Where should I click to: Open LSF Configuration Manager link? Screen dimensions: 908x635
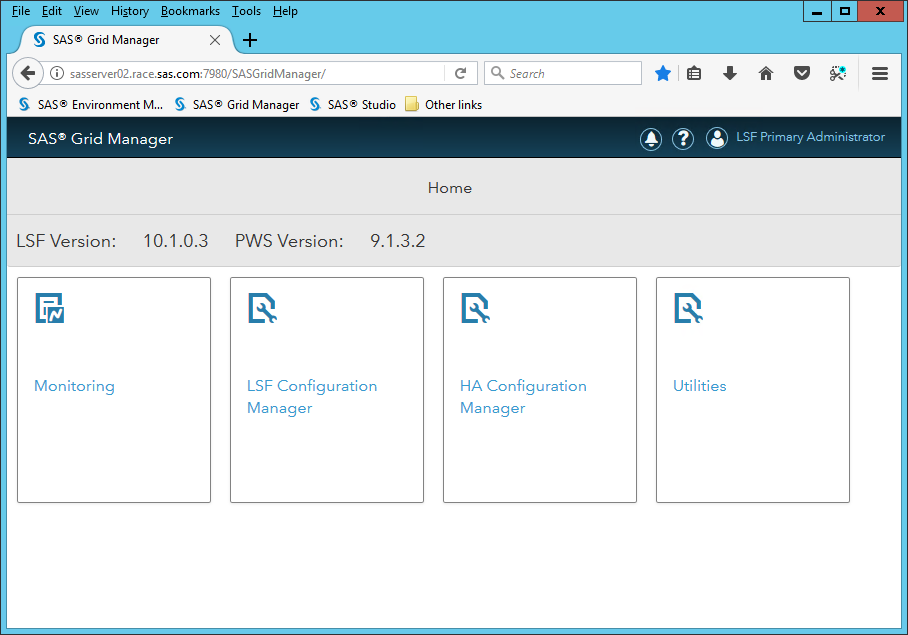(x=312, y=397)
